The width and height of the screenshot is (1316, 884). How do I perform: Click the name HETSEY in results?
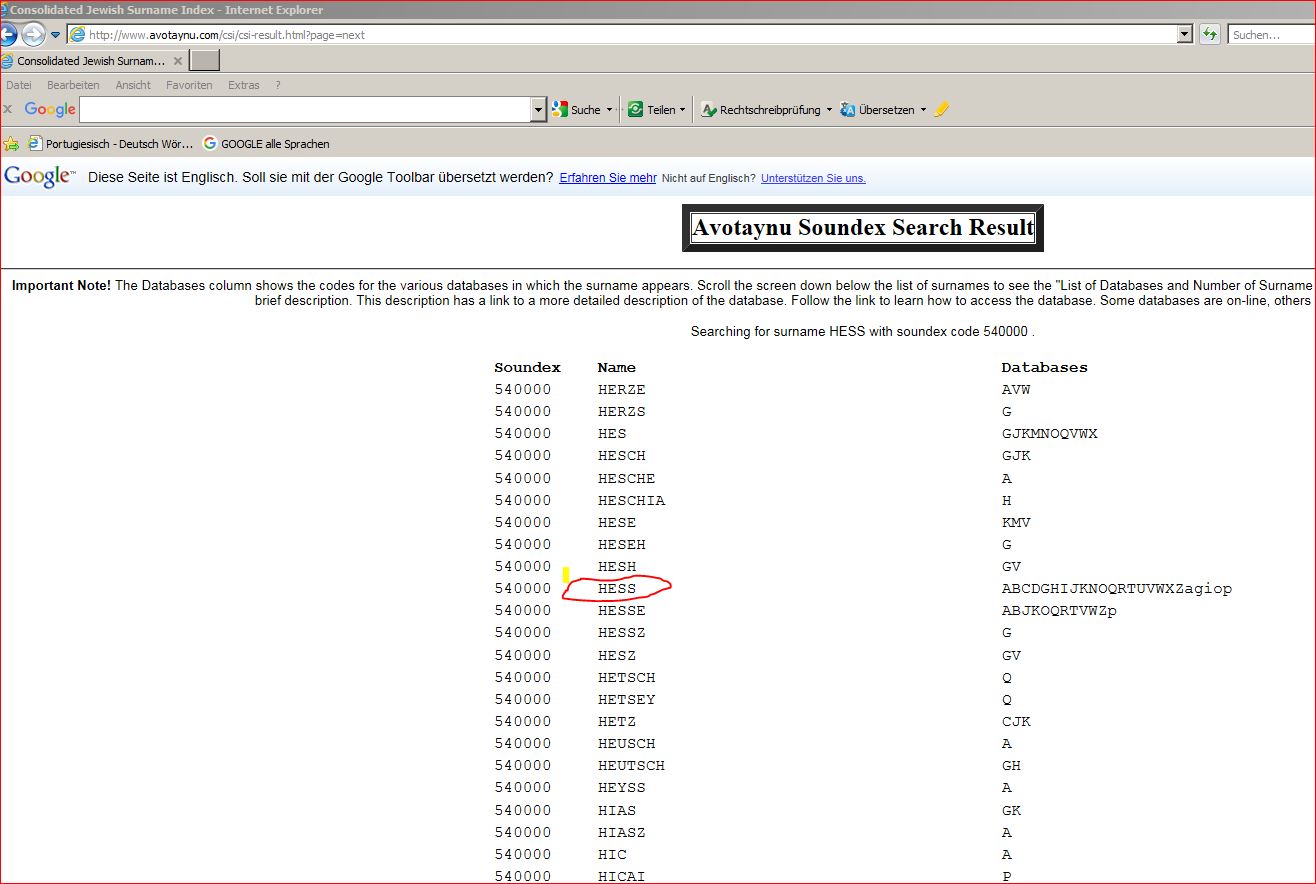[627, 699]
